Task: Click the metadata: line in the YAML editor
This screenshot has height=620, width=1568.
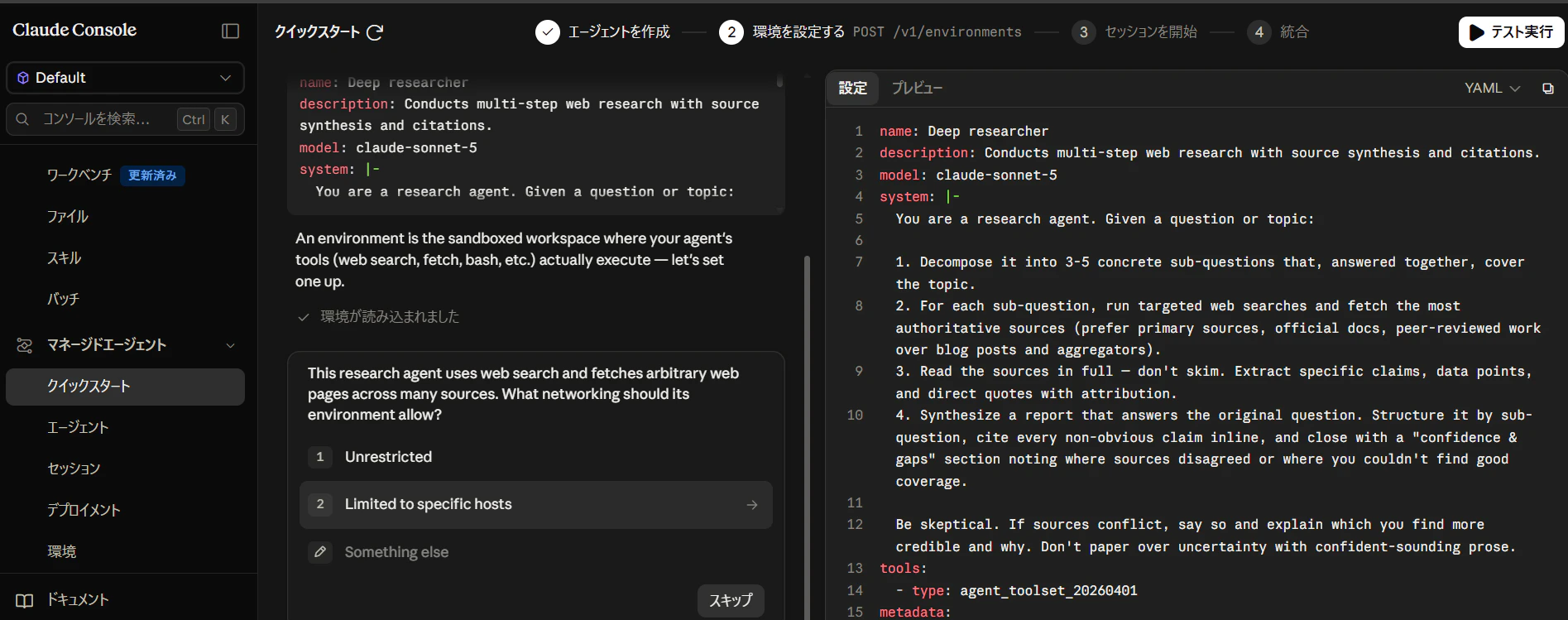Action: point(915,613)
